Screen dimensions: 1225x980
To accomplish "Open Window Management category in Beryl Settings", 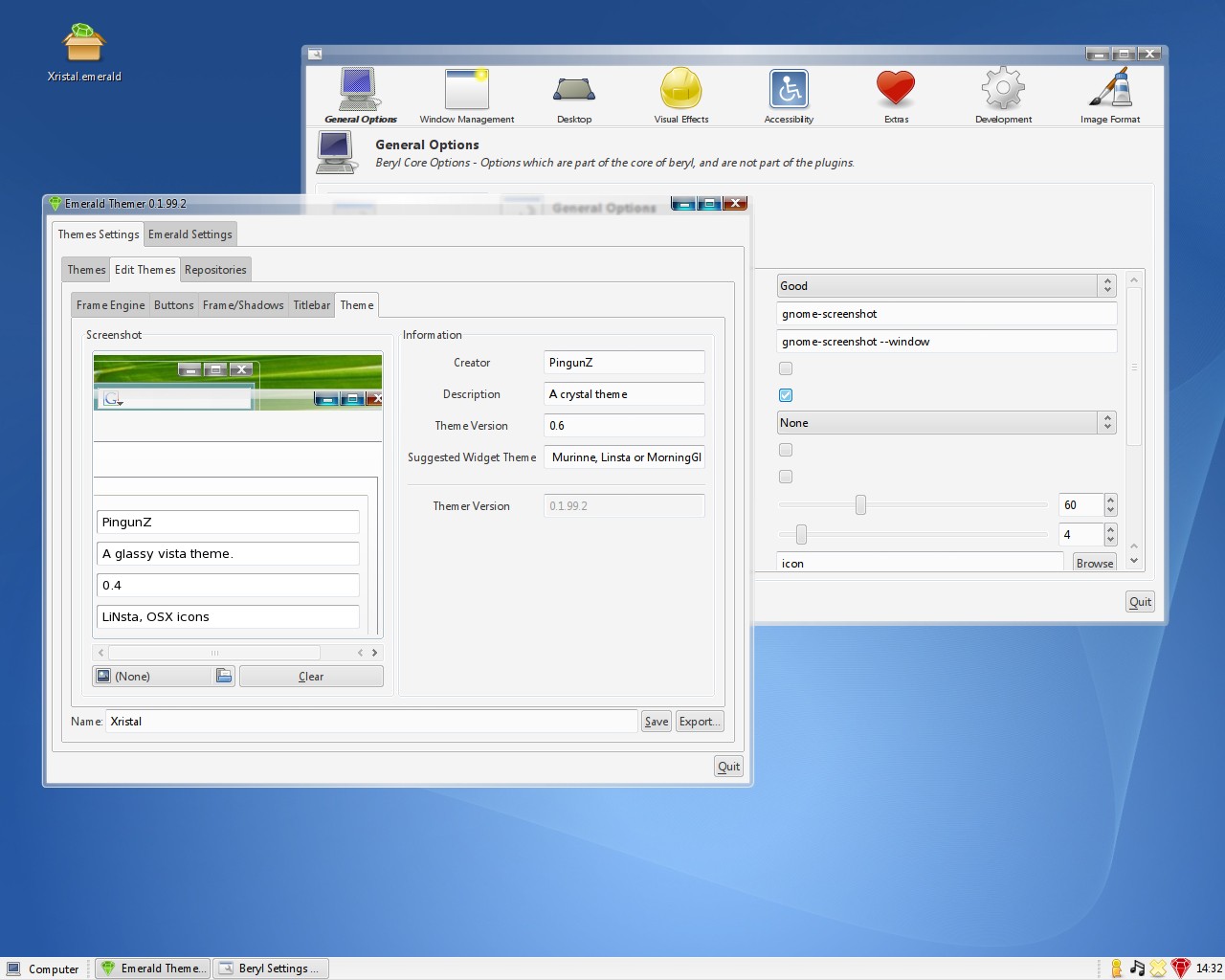I will click(467, 96).
